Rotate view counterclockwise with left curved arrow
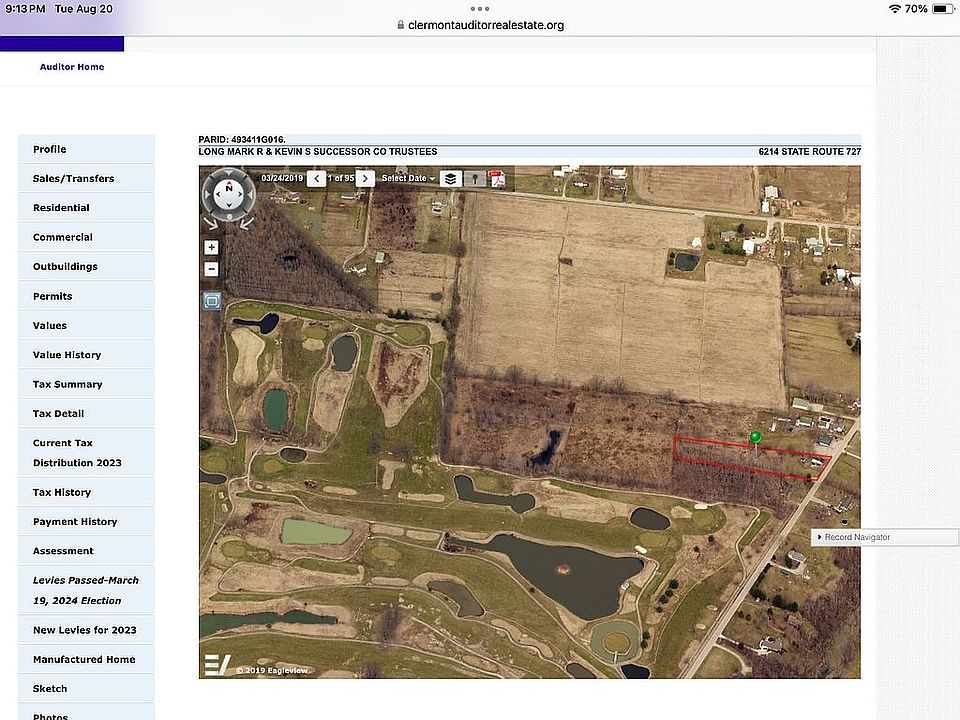960x720 pixels. [210, 223]
